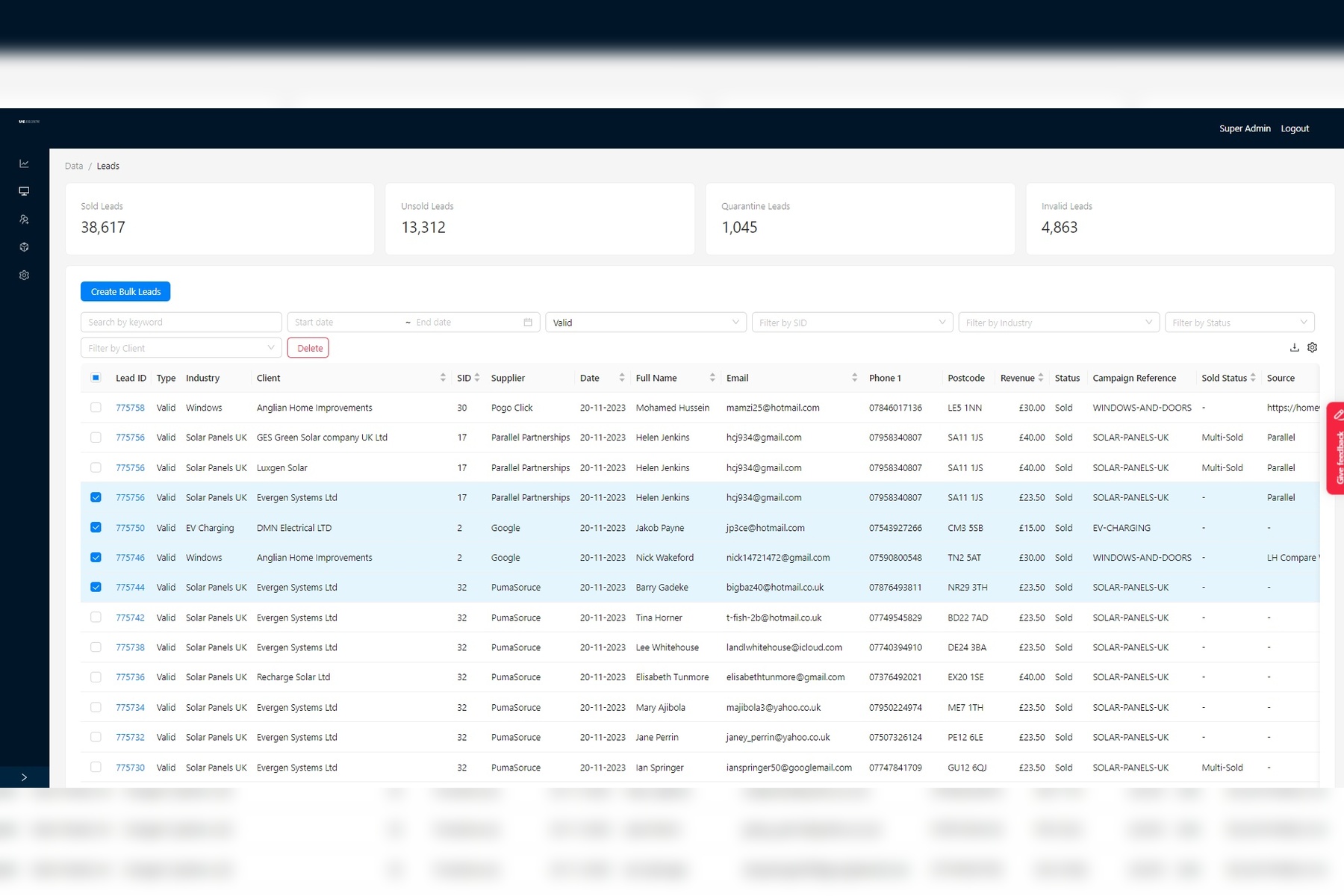This screenshot has width=1344, height=896.
Task: Open the users icon in sidebar
Action: tap(24, 220)
